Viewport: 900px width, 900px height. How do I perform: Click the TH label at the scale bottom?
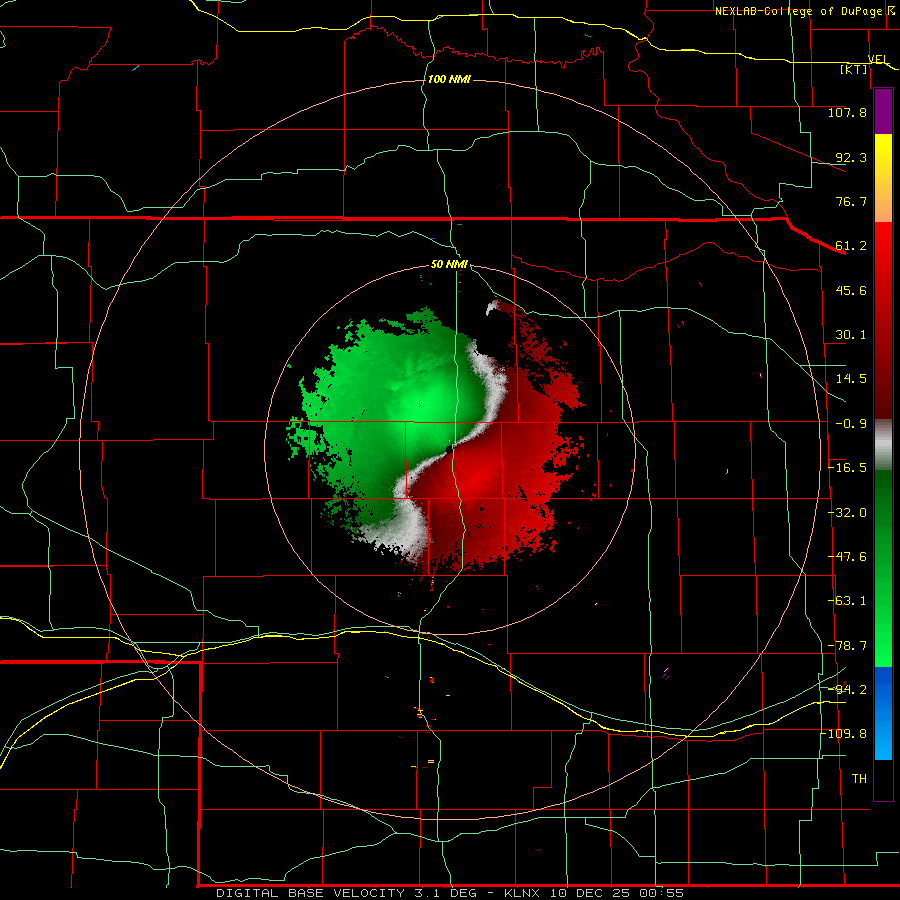[x=859, y=779]
